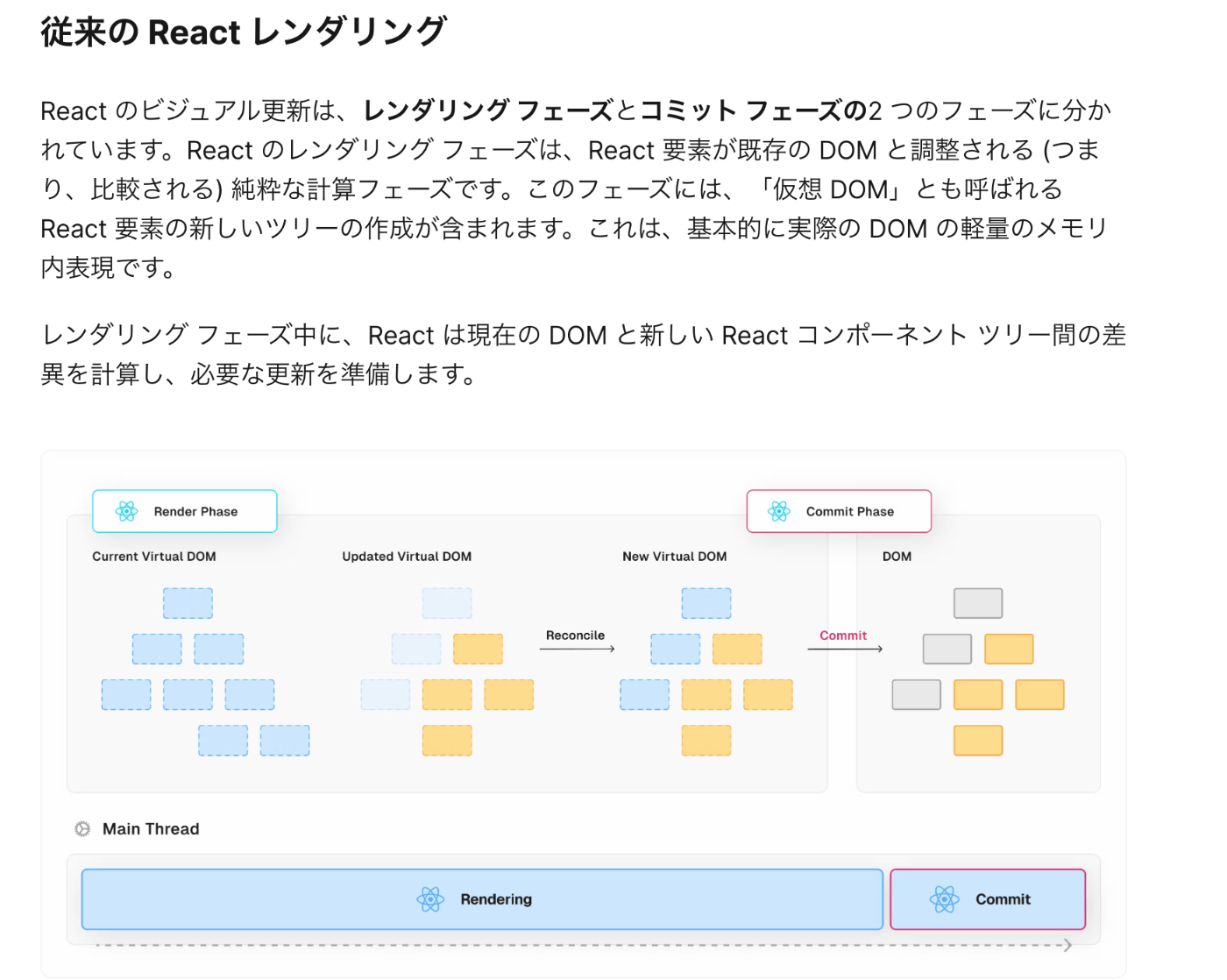
Task: Click the lowest yellow node in the DOM tree
Action: click(x=978, y=741)
